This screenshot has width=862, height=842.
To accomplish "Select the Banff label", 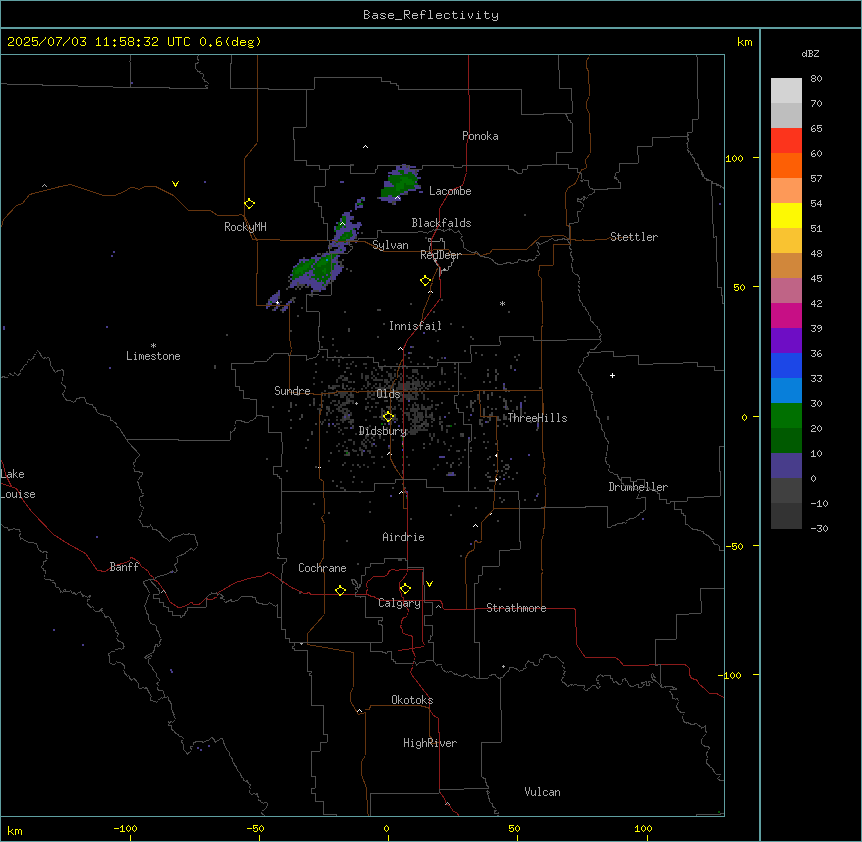I will tap(124, 567).
